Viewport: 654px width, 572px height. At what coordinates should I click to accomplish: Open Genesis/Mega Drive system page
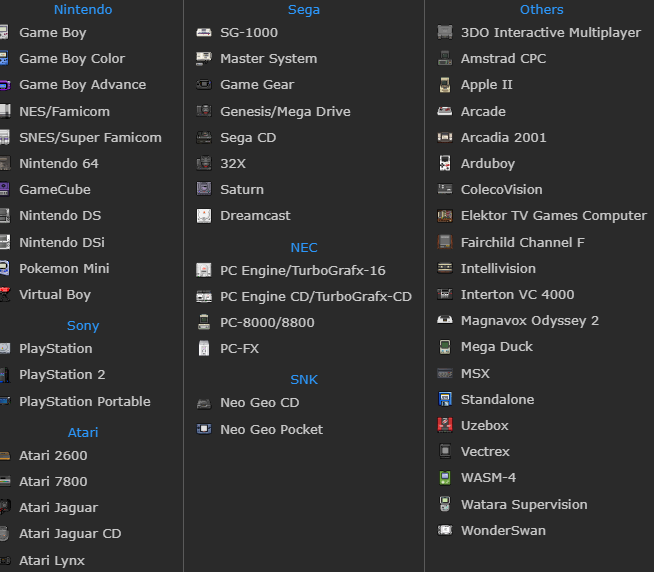click(x=285, y=112)
